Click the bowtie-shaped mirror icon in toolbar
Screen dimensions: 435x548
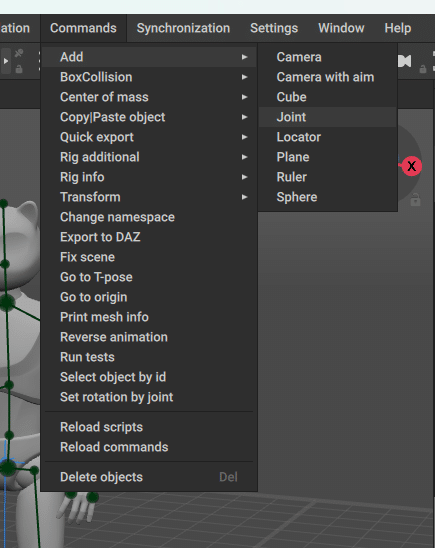point(405,61)
